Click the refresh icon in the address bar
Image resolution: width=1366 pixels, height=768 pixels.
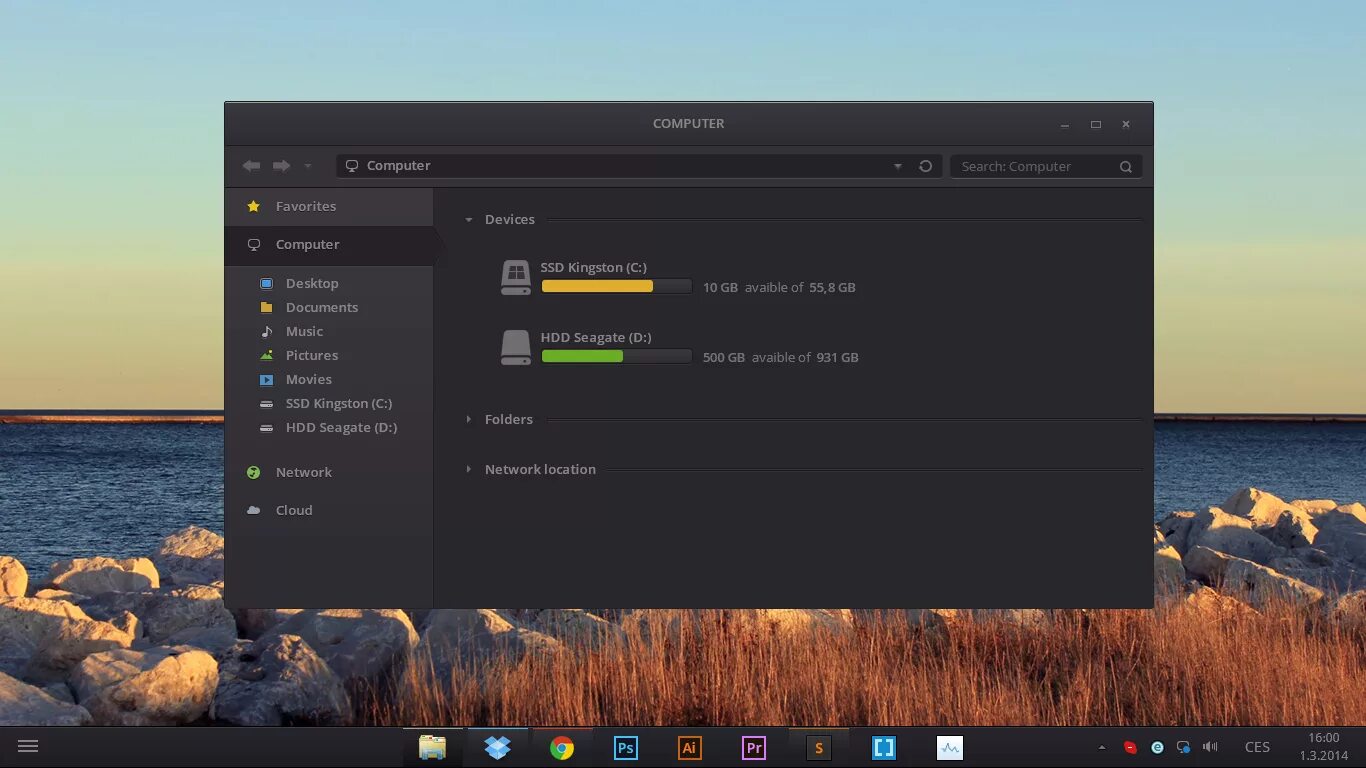pos(925,166)
